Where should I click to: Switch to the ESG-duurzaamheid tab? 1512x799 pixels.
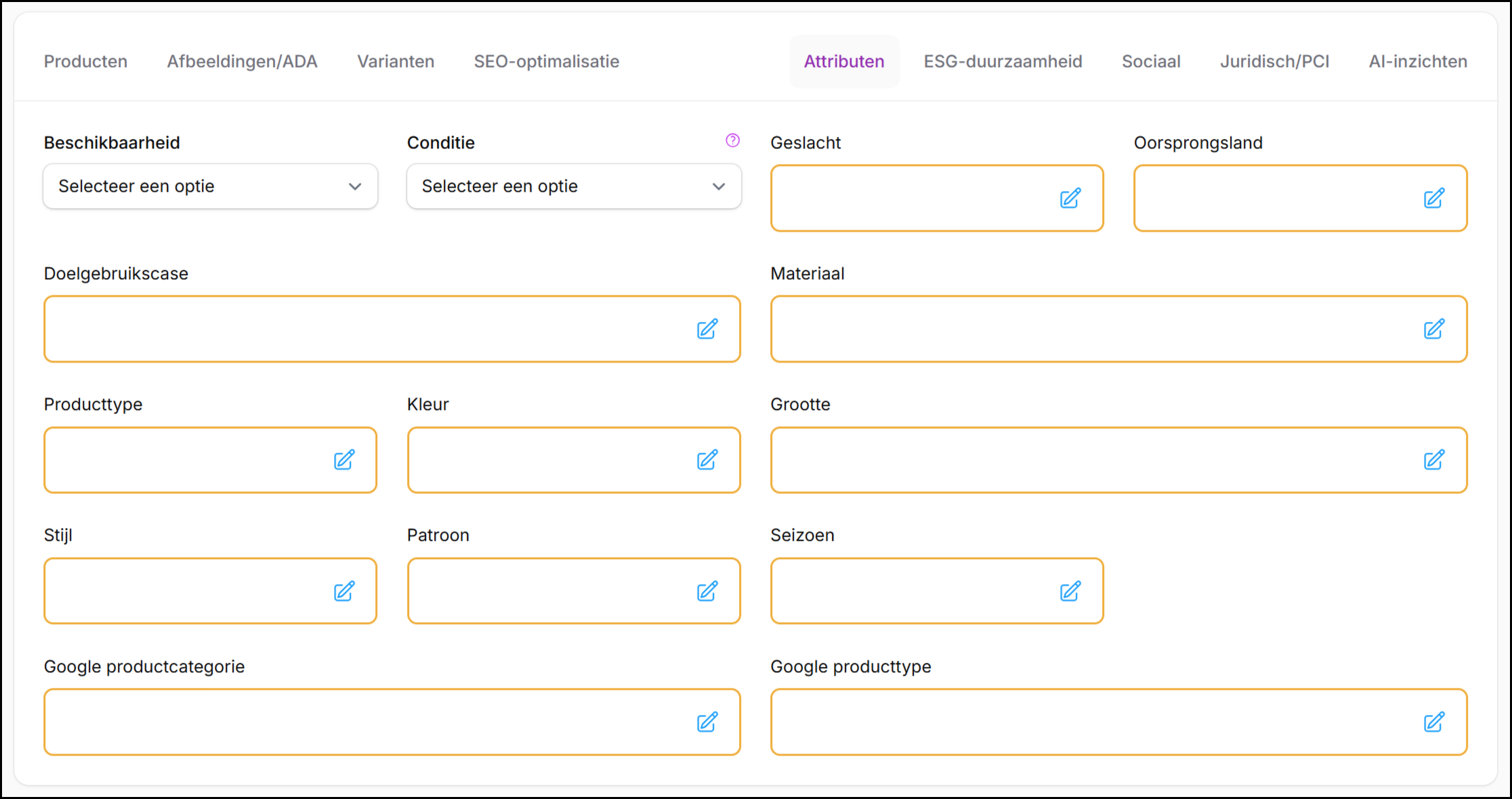[1003, 62]
